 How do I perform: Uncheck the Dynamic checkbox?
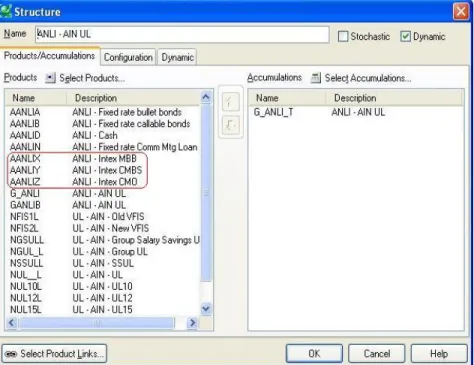(x=405, y=36)
